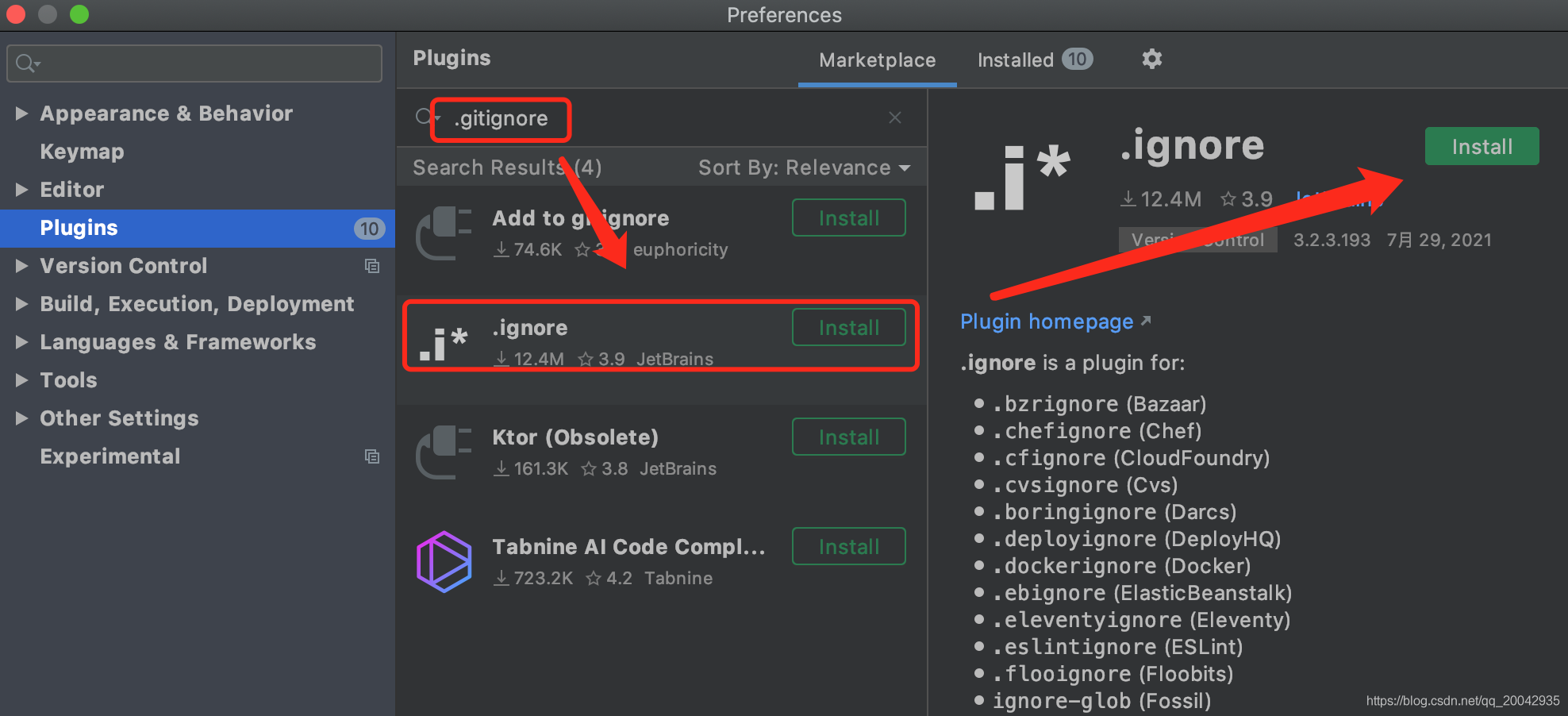Clear the plugin search field
Screen dimensions: 1568x716
point(894,118)
